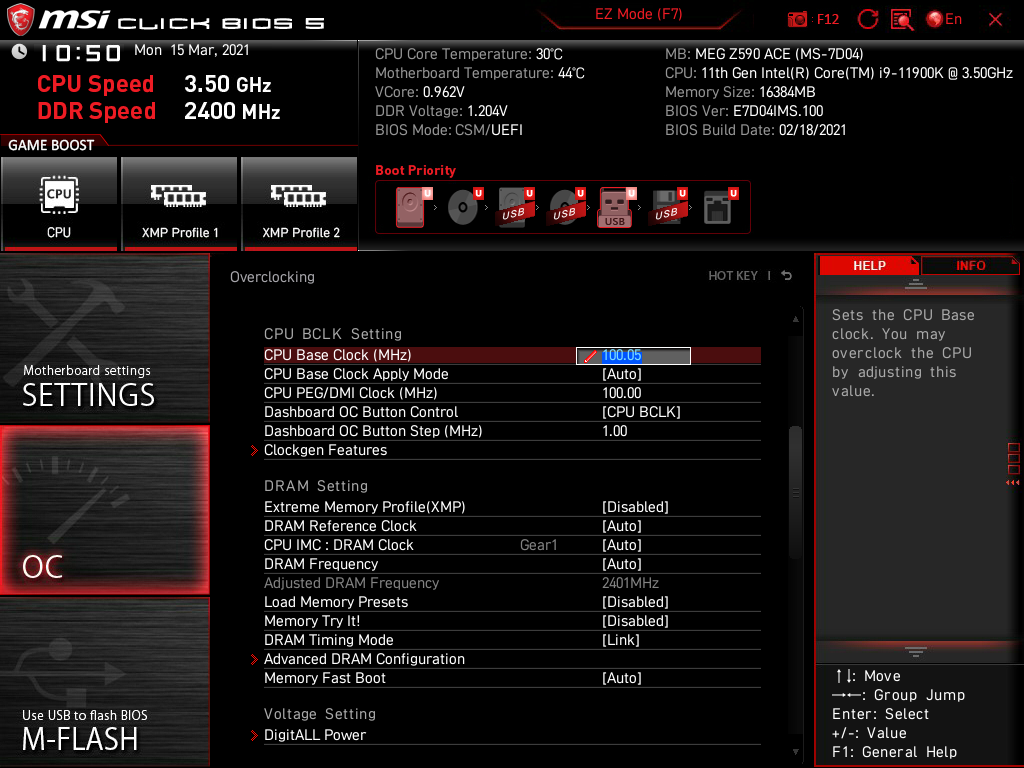Click the Adjusted DRAM Frequency 2401MHz row
The width and height of the screenshot is (1024, 768).
(512, 583)
